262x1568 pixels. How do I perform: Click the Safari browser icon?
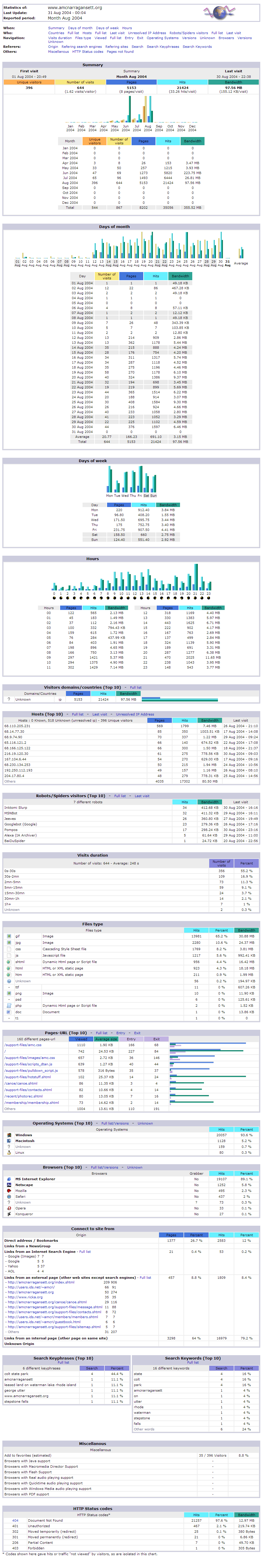coord(9,1197)
